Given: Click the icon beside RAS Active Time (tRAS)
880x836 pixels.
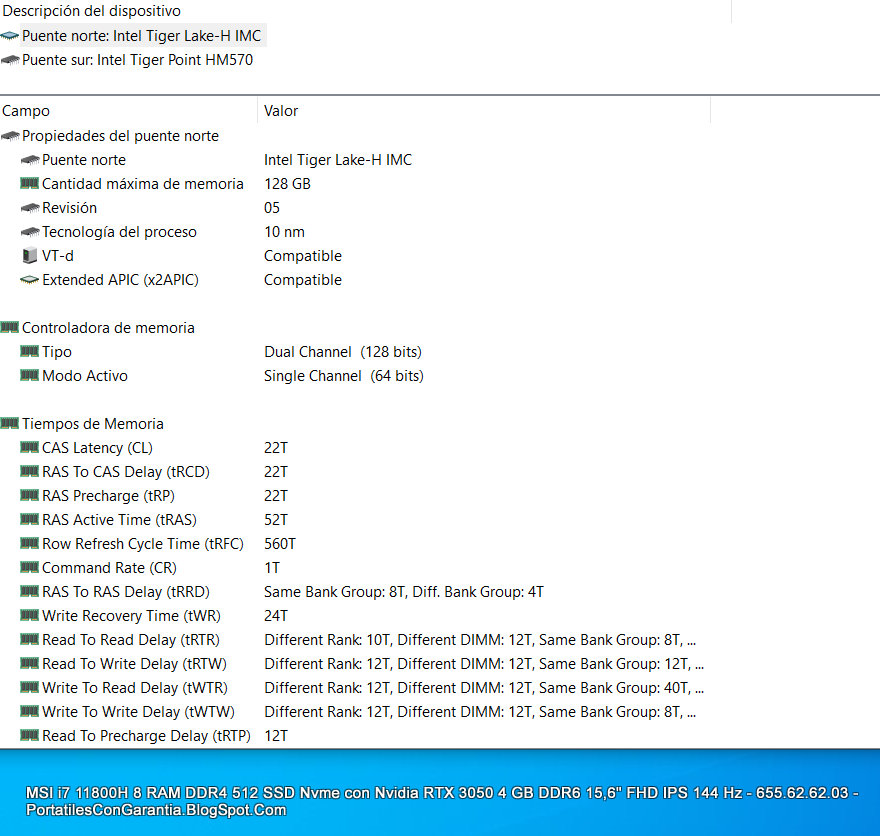Looking at the screenshot, I should (30, 519).
